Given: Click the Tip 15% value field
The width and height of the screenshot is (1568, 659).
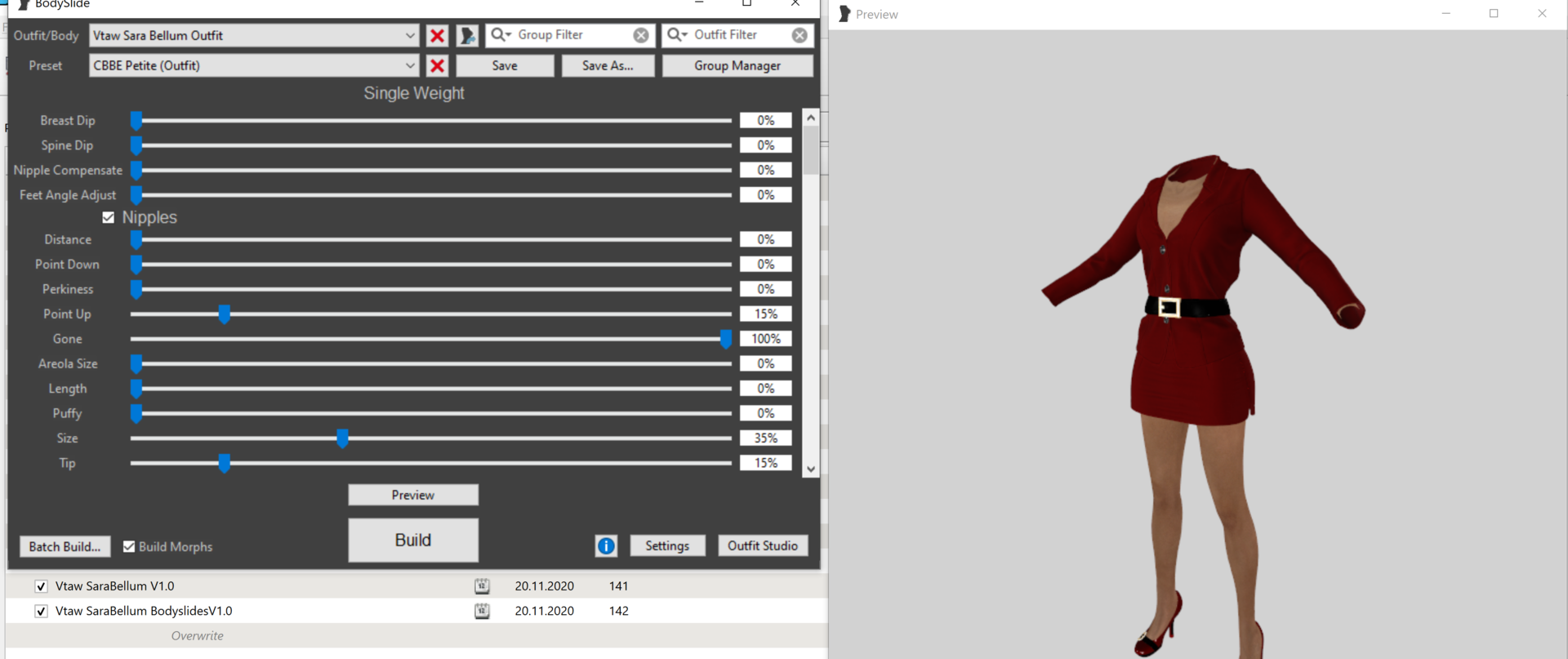Looking at the screenshot, I should 766,463.
